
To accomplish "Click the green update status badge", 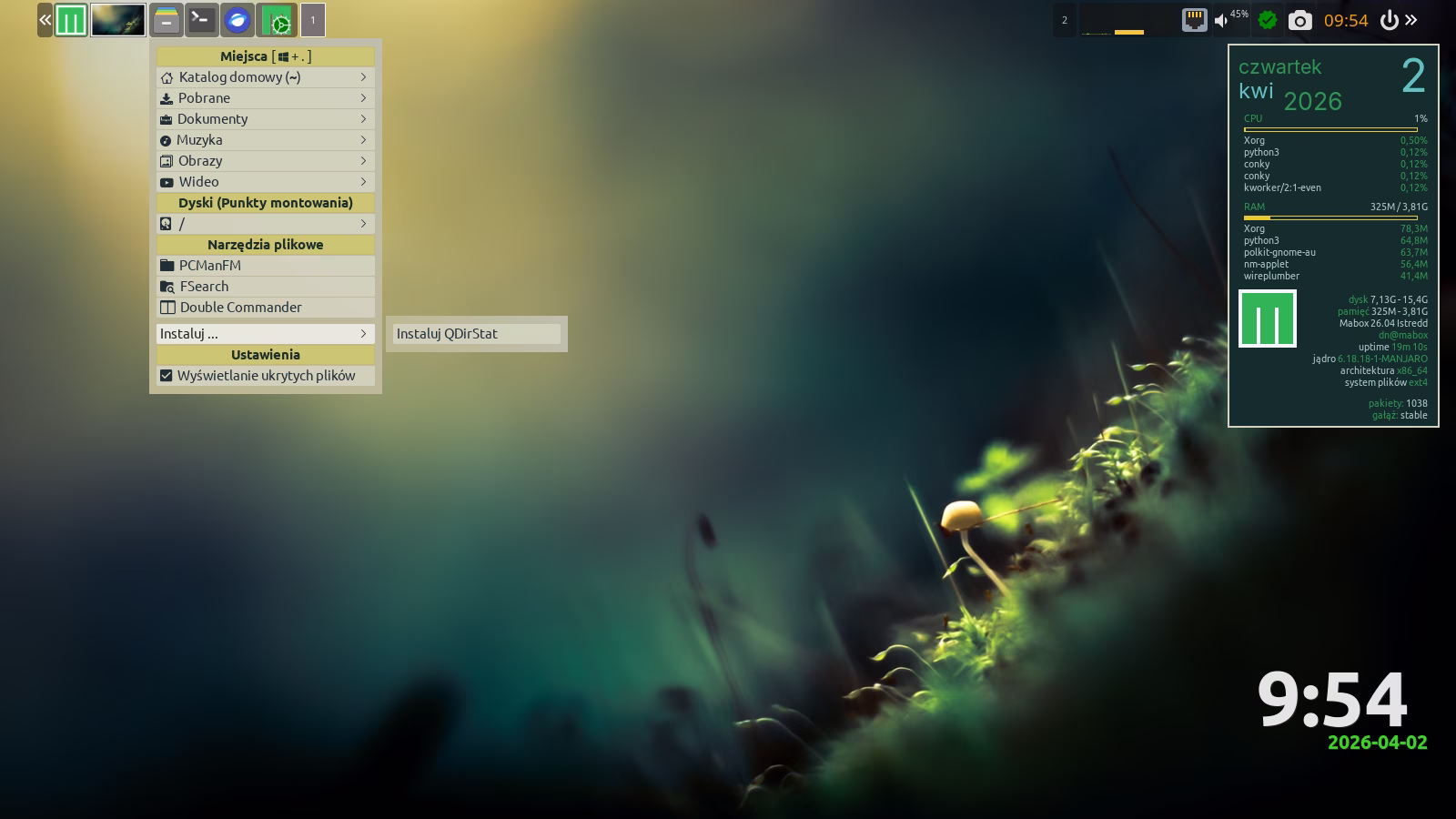I will (1267, 20).
